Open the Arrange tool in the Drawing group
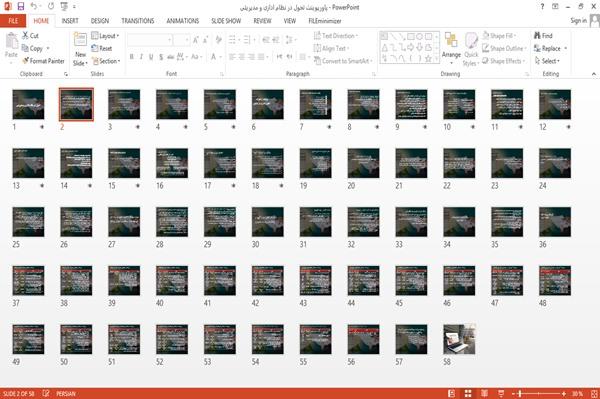 [451, 48]
